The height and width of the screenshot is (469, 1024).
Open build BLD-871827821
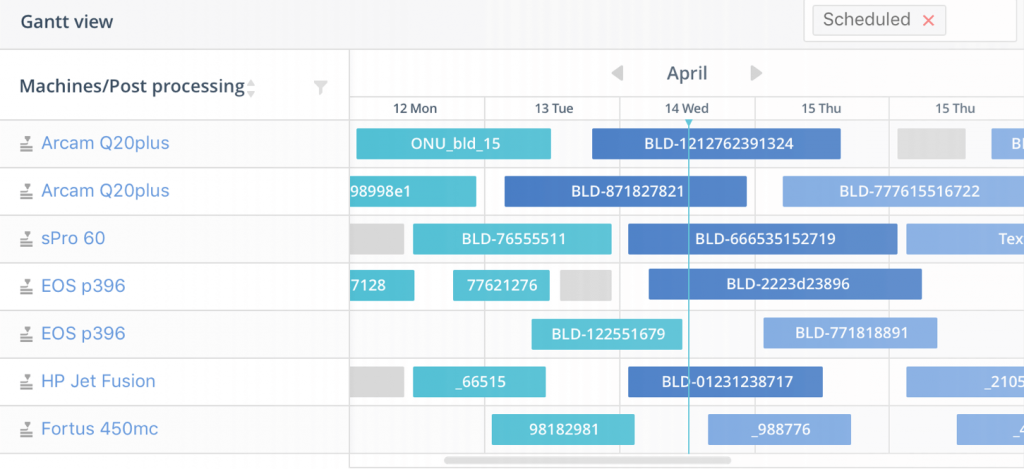coord(625,191)
